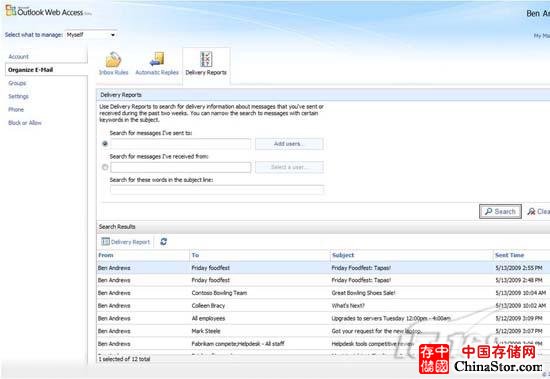Click subject 'Upgrades to servers Tuesday'

(391, 318)
